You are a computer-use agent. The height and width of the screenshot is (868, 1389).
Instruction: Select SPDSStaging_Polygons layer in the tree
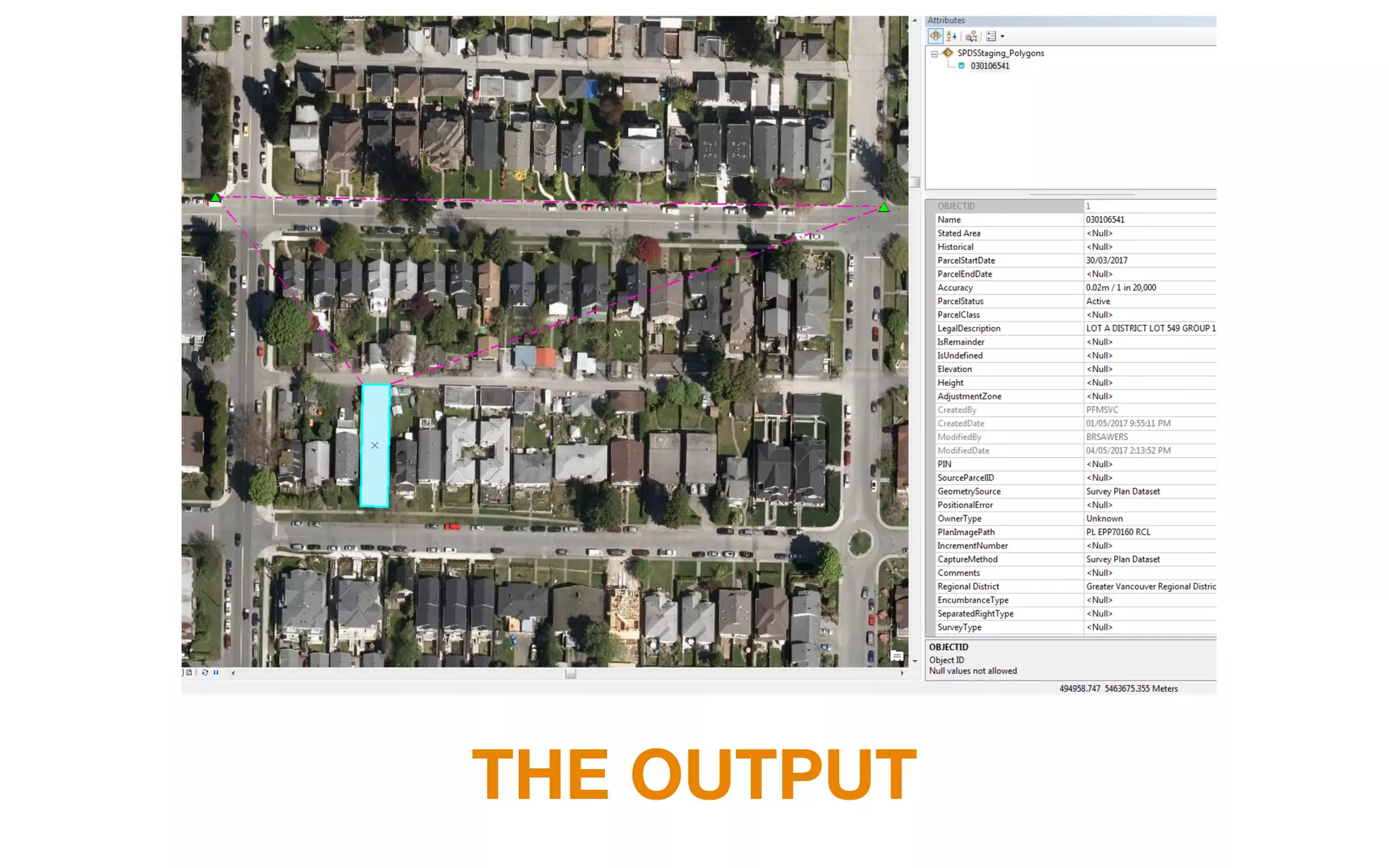click(x=1000, y=53)
